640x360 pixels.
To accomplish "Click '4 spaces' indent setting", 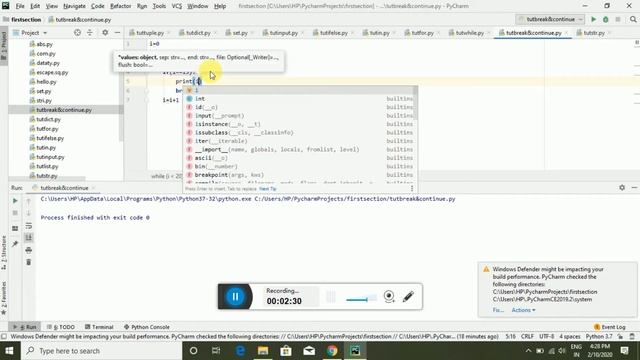I will click(x=569, y=337).
